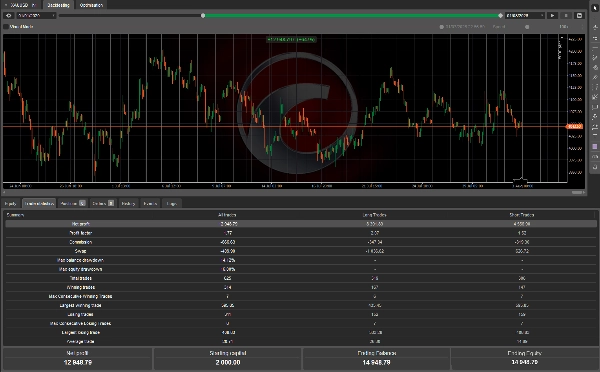The height and width of the screenshot is (372, 600).
Task: Click the chart horizontal scrollbar thumb
Action: click(578, 193)
